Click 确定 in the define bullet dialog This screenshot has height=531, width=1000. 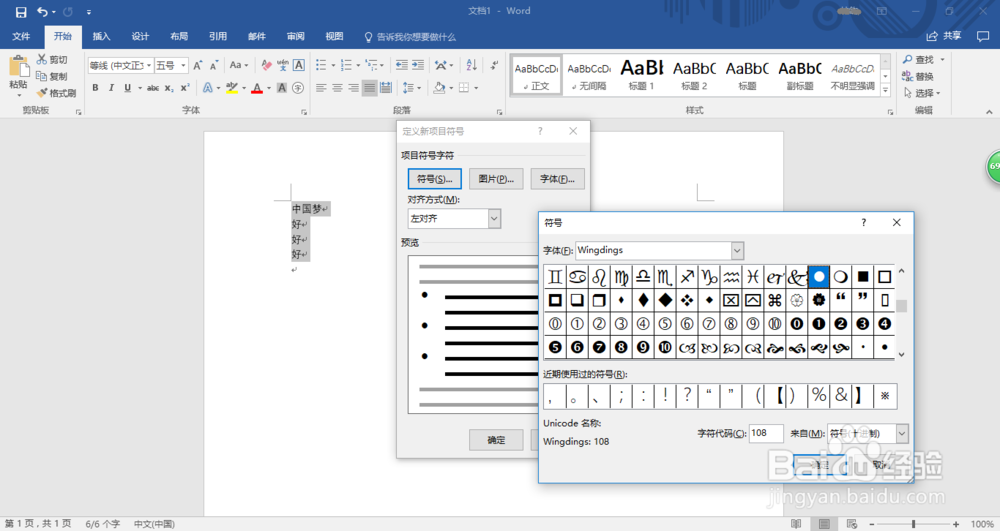[496, 440]
